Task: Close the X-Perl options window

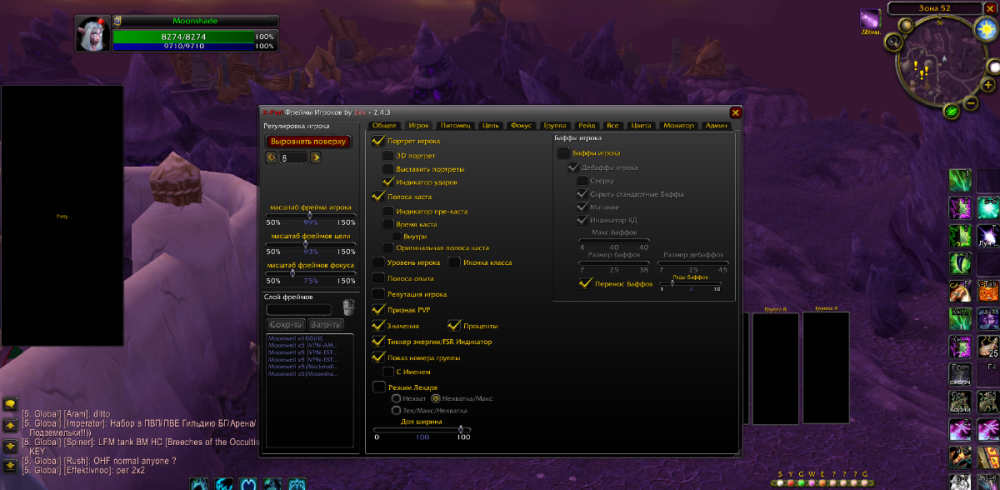Action: [x=735, y=113]
